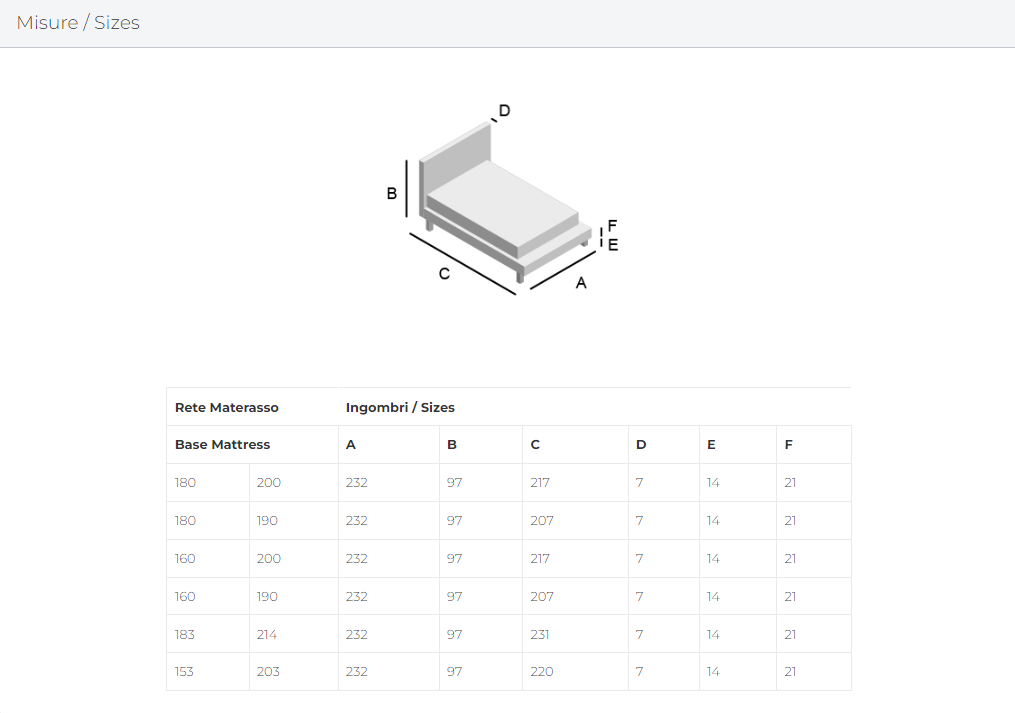
Task: Click label B on the bed diagram
Action: (392, 193)
